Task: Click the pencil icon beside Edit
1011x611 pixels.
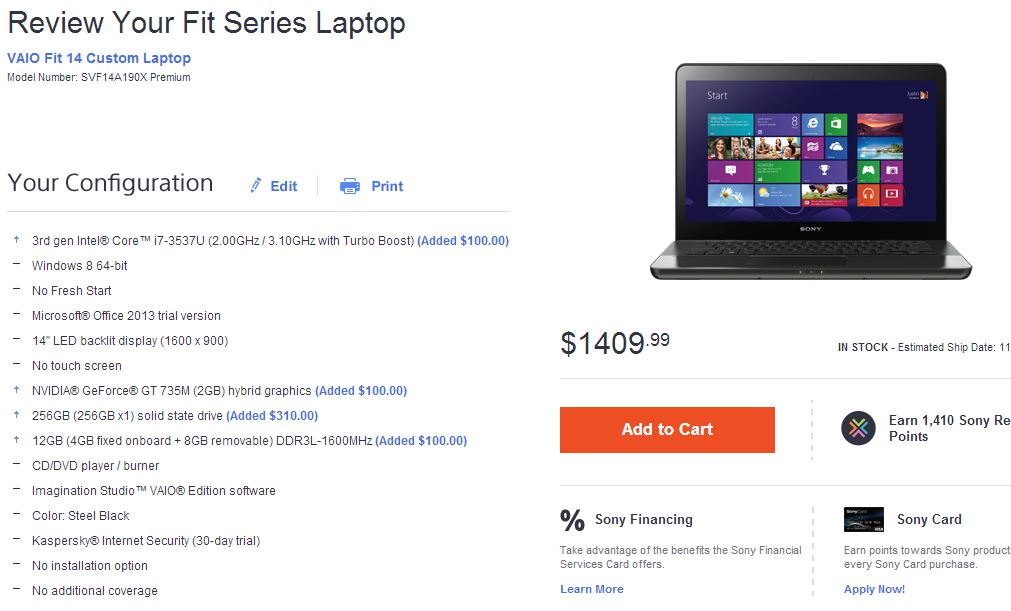Action: click(x=256, y=186)
